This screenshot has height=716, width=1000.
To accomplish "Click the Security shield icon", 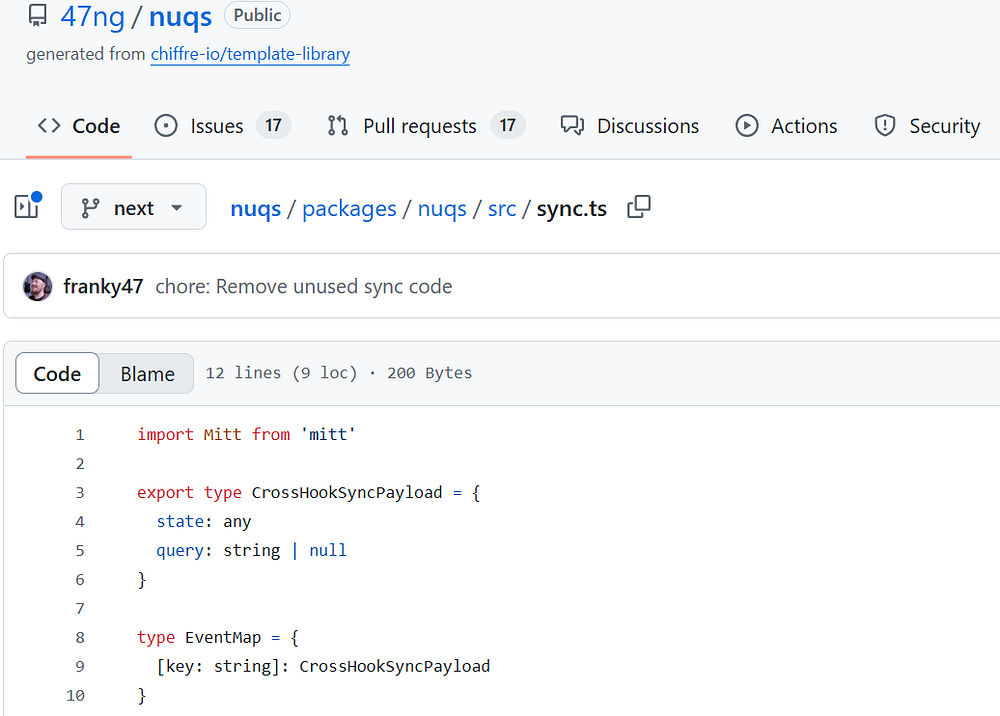I will 885,126.
